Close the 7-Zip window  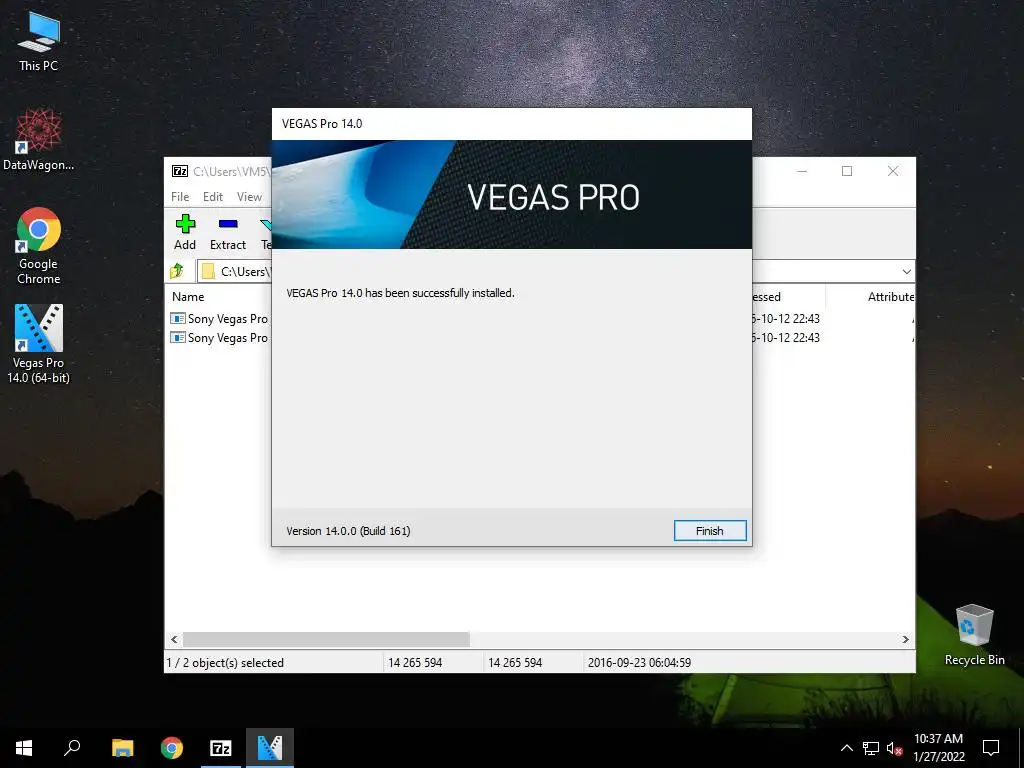[893, 171]
